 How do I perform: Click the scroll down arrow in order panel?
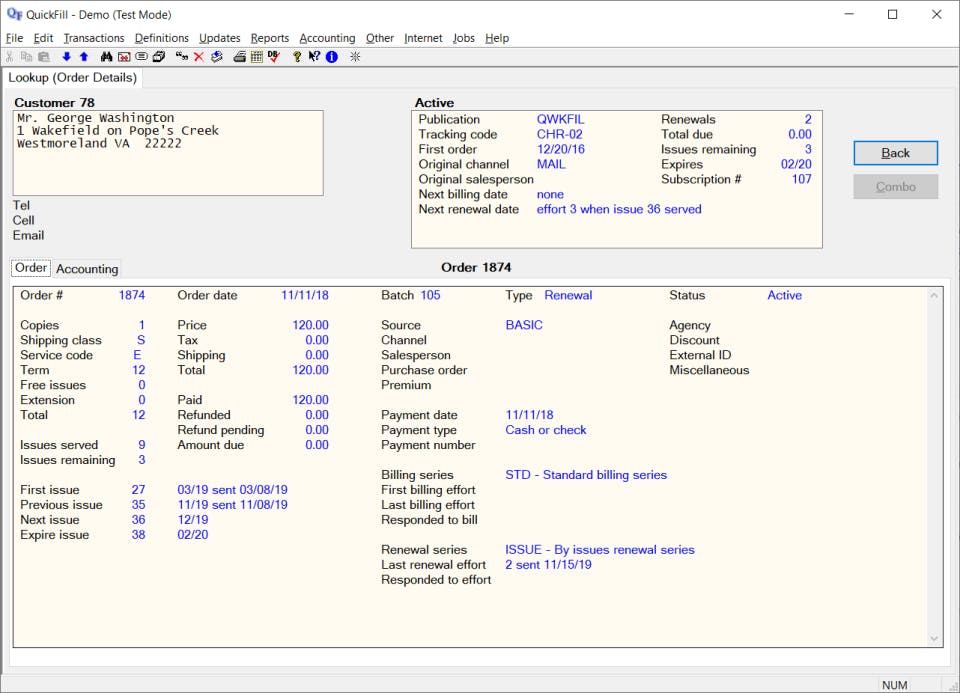pyautogui.click(x=935, y=638)
